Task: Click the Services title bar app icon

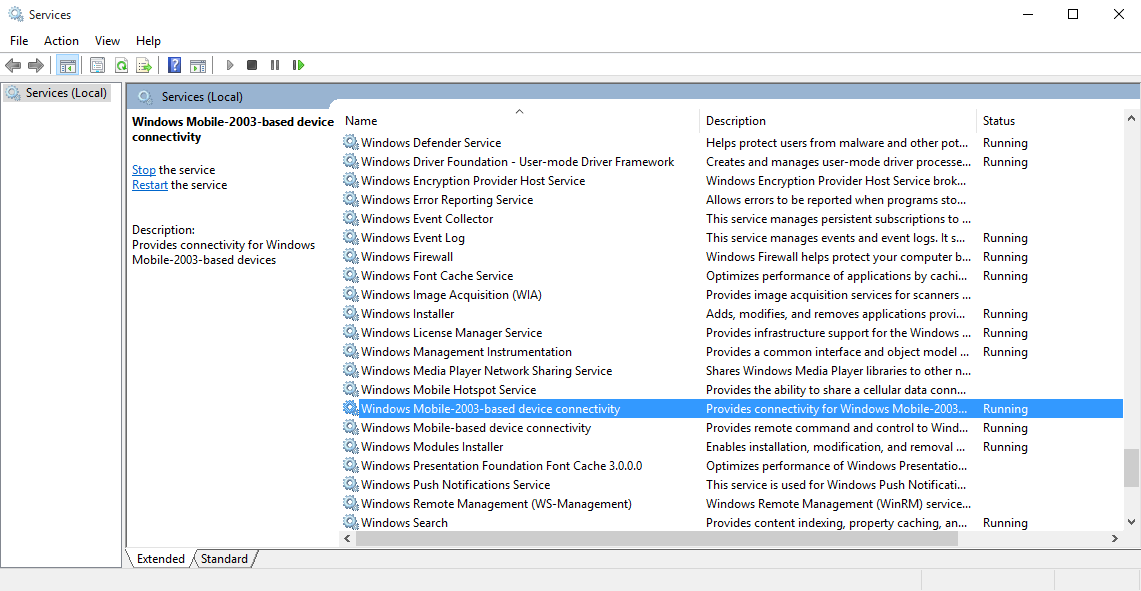Action: pyautogui.click(x=15, y=14)
